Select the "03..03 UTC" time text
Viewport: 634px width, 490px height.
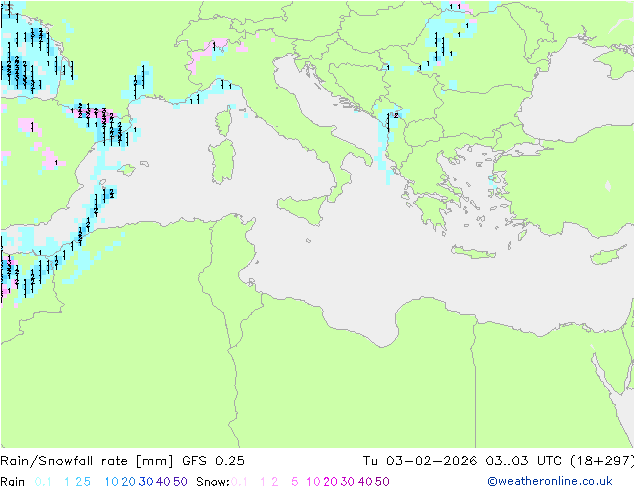[523, 461]
